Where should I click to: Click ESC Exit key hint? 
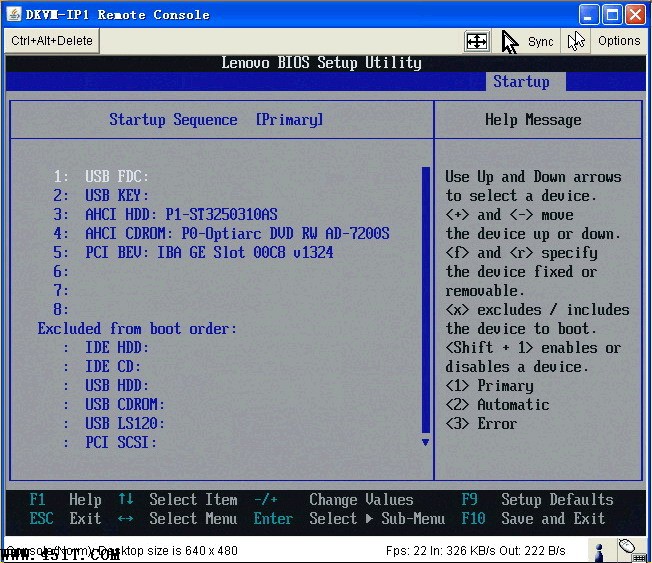coord(65,519)
